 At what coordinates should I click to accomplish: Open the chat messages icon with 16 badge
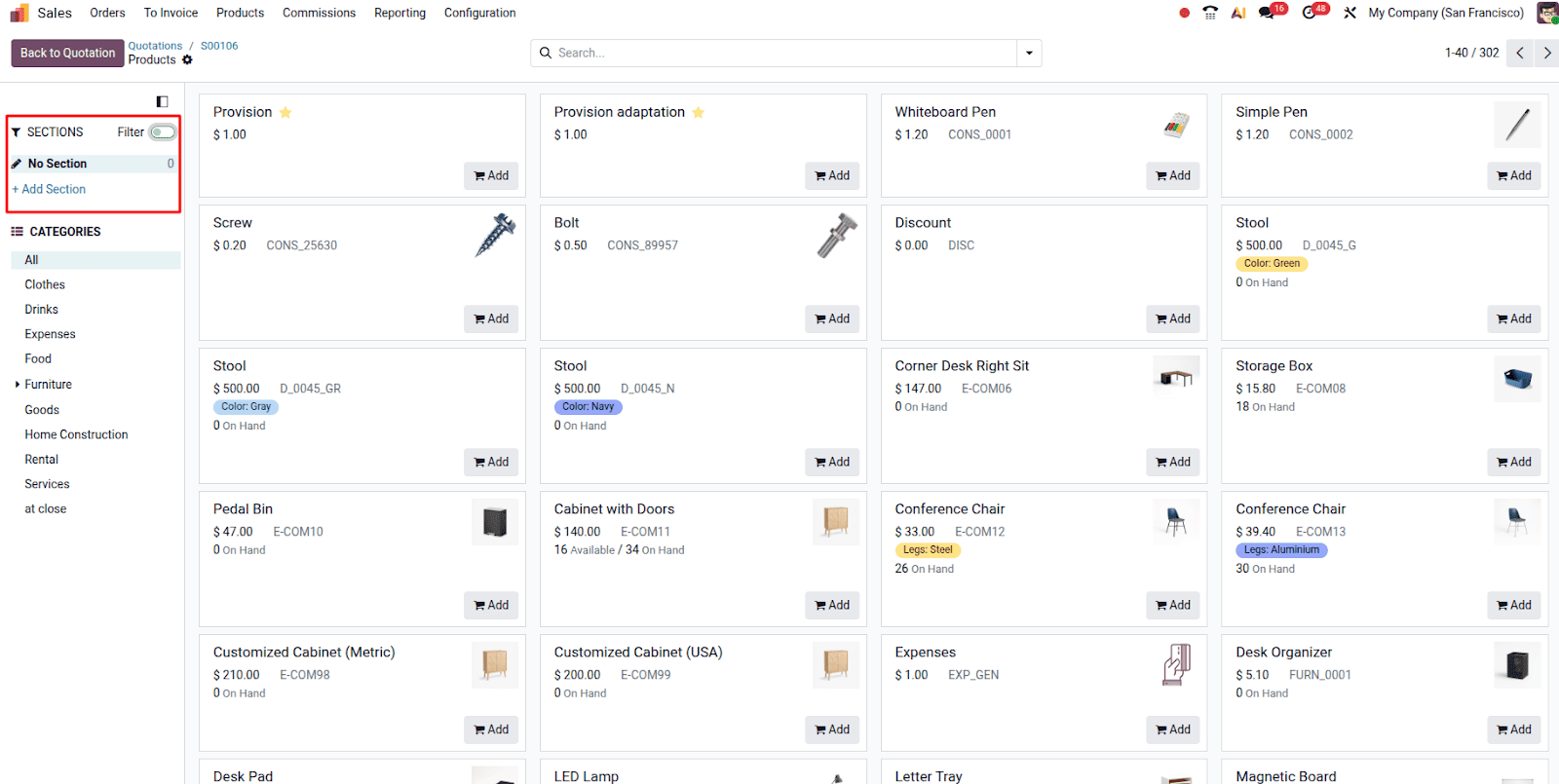tap(1267, 13)
